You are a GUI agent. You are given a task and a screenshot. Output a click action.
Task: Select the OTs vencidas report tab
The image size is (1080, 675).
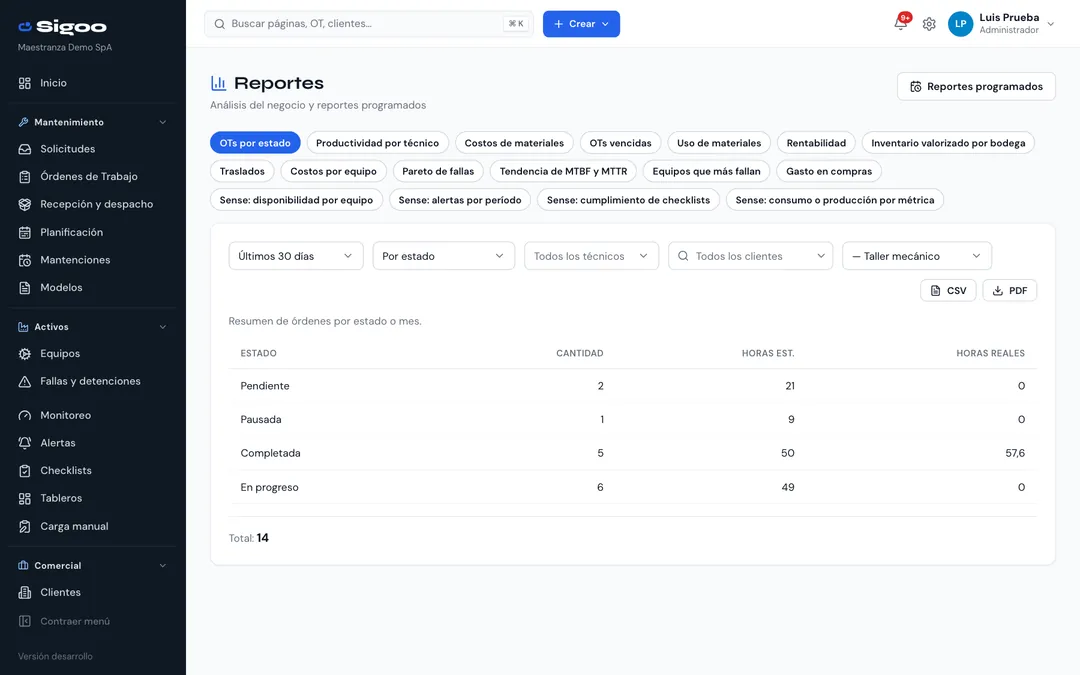[x=620, y=143]
